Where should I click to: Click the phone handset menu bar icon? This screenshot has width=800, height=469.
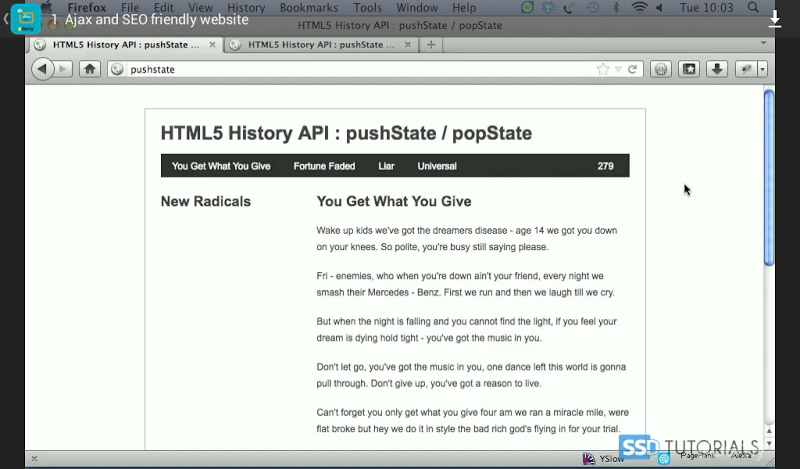pos(570,8)
